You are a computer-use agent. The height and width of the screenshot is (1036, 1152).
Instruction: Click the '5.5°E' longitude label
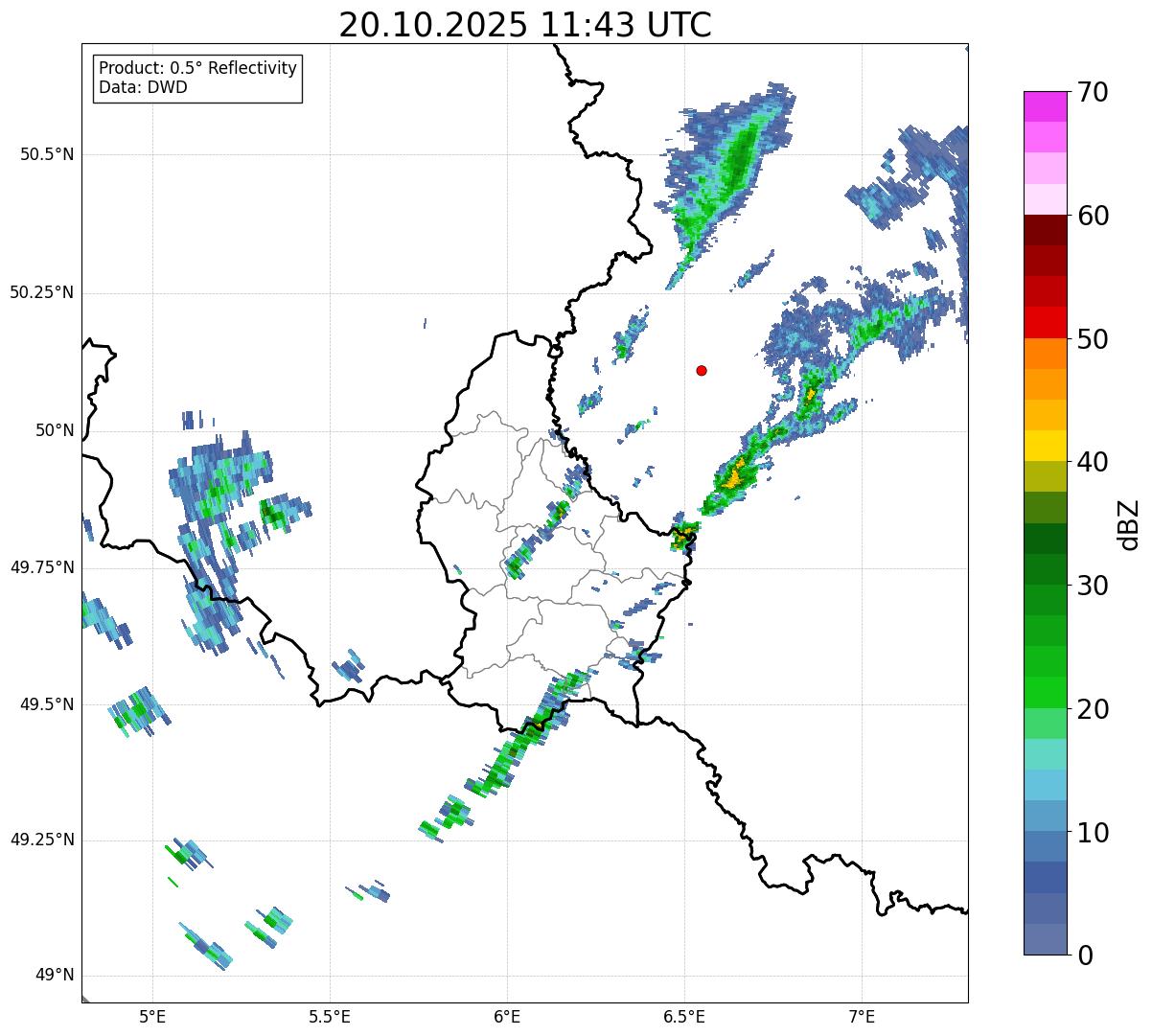pos(330,1016)
